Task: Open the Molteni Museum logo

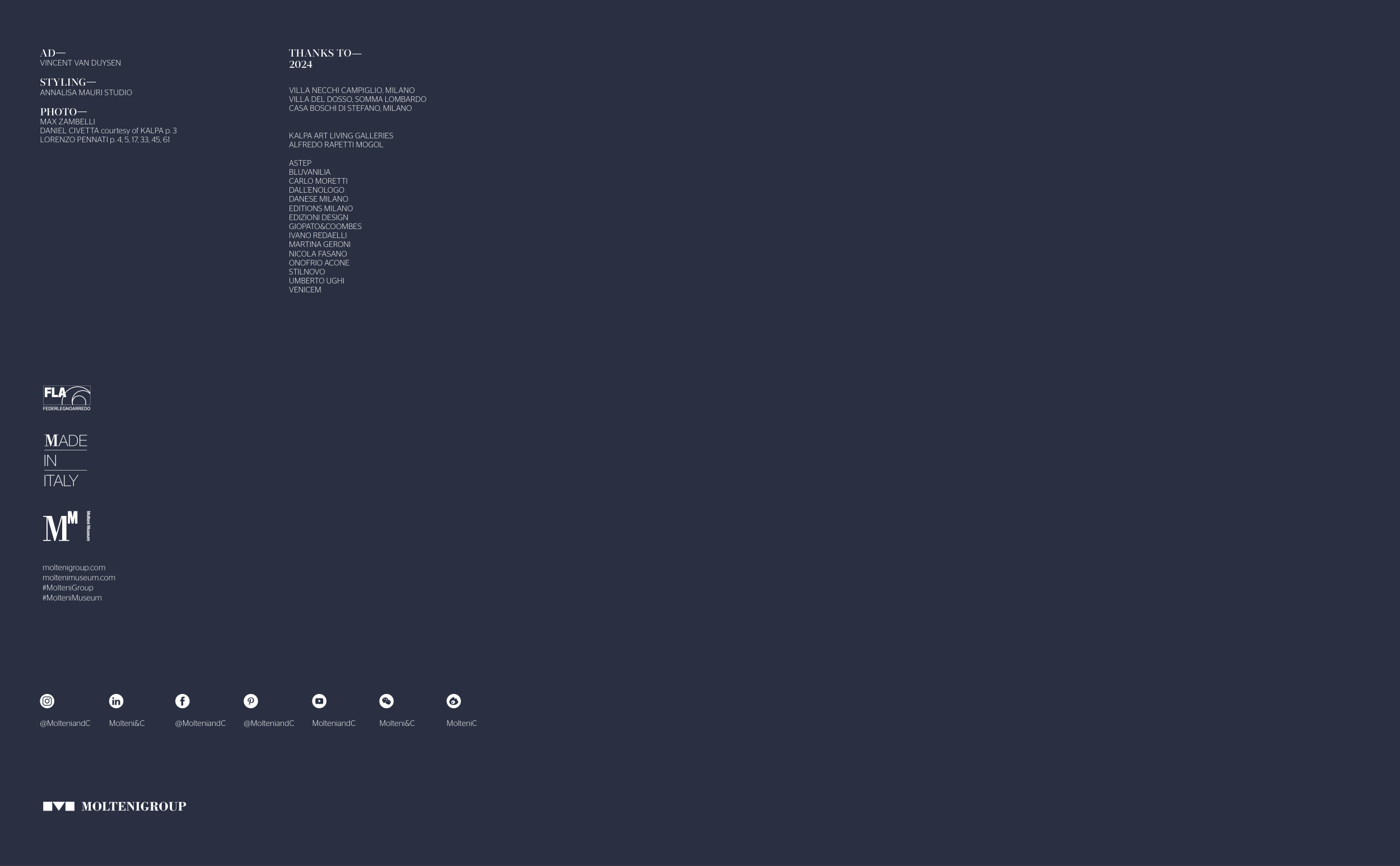Action: [67, 527]
